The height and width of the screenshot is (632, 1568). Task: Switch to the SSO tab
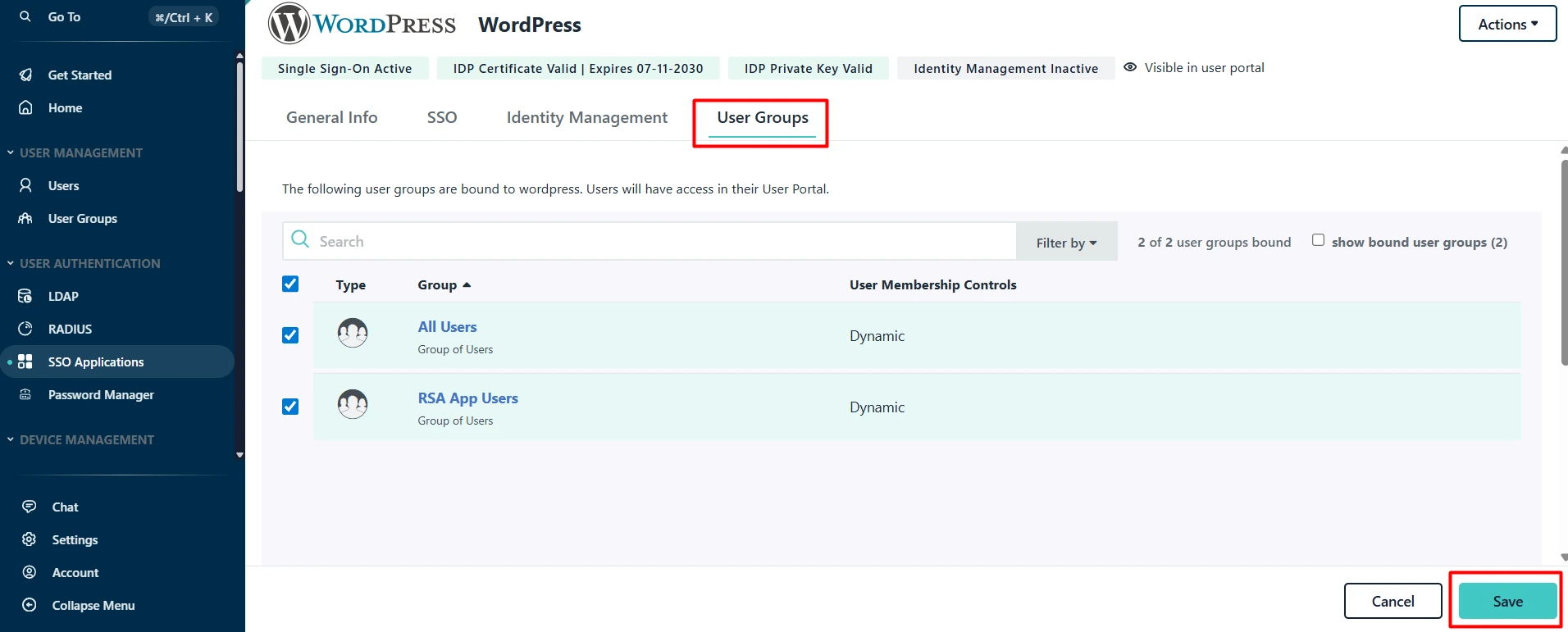pyautogui.click(x=442, y=117)
